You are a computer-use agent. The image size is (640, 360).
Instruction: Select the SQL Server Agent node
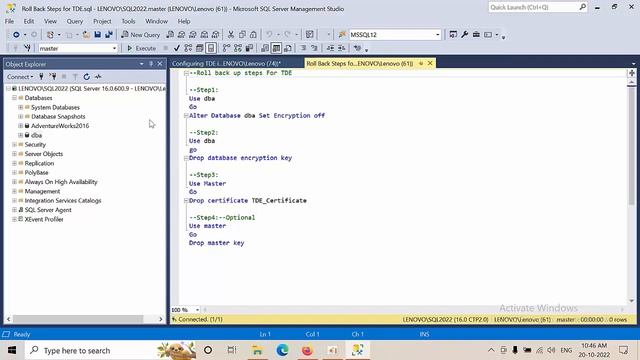(48, 210)
